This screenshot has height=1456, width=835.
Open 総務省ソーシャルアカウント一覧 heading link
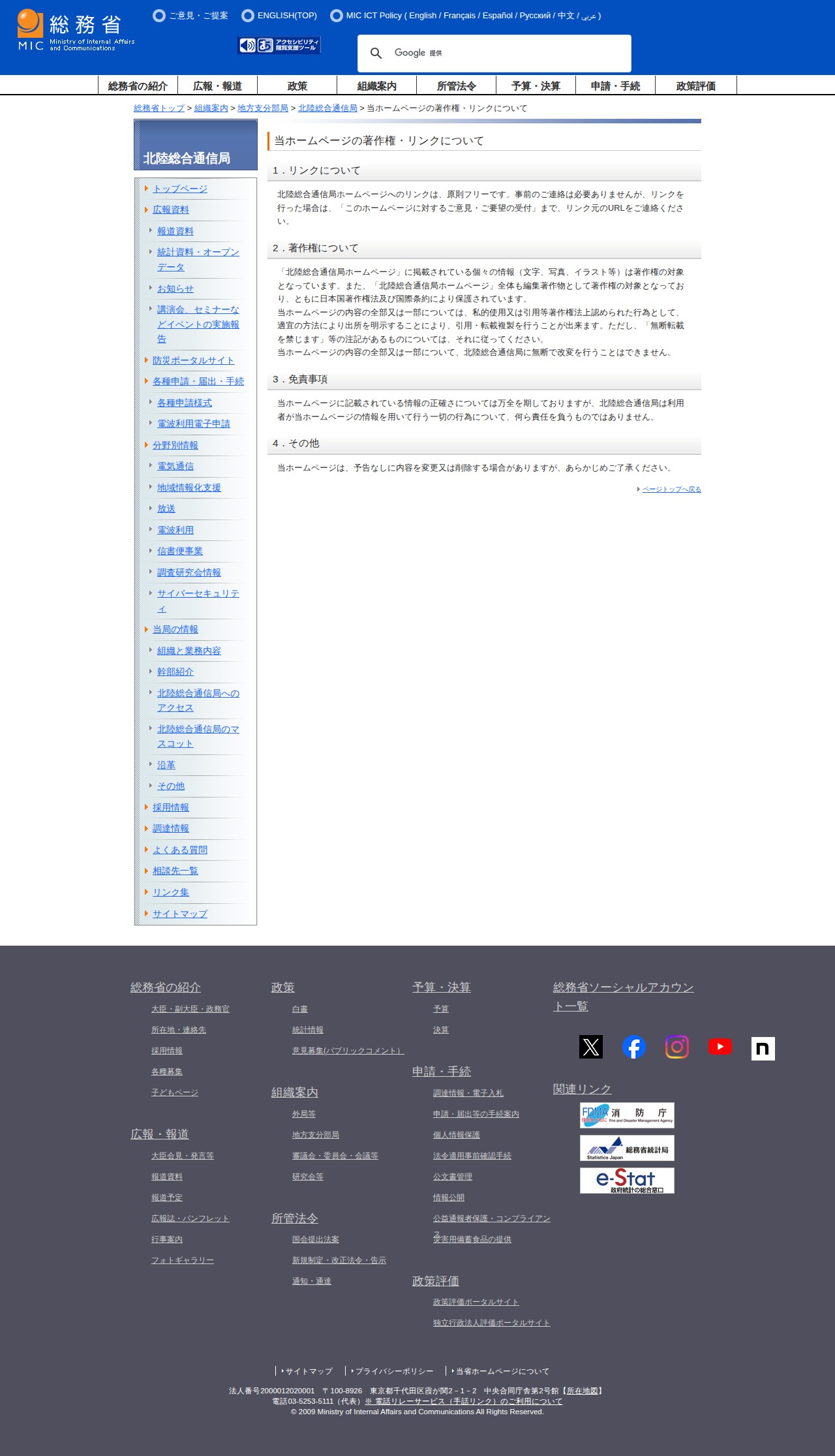click(623, 997)
